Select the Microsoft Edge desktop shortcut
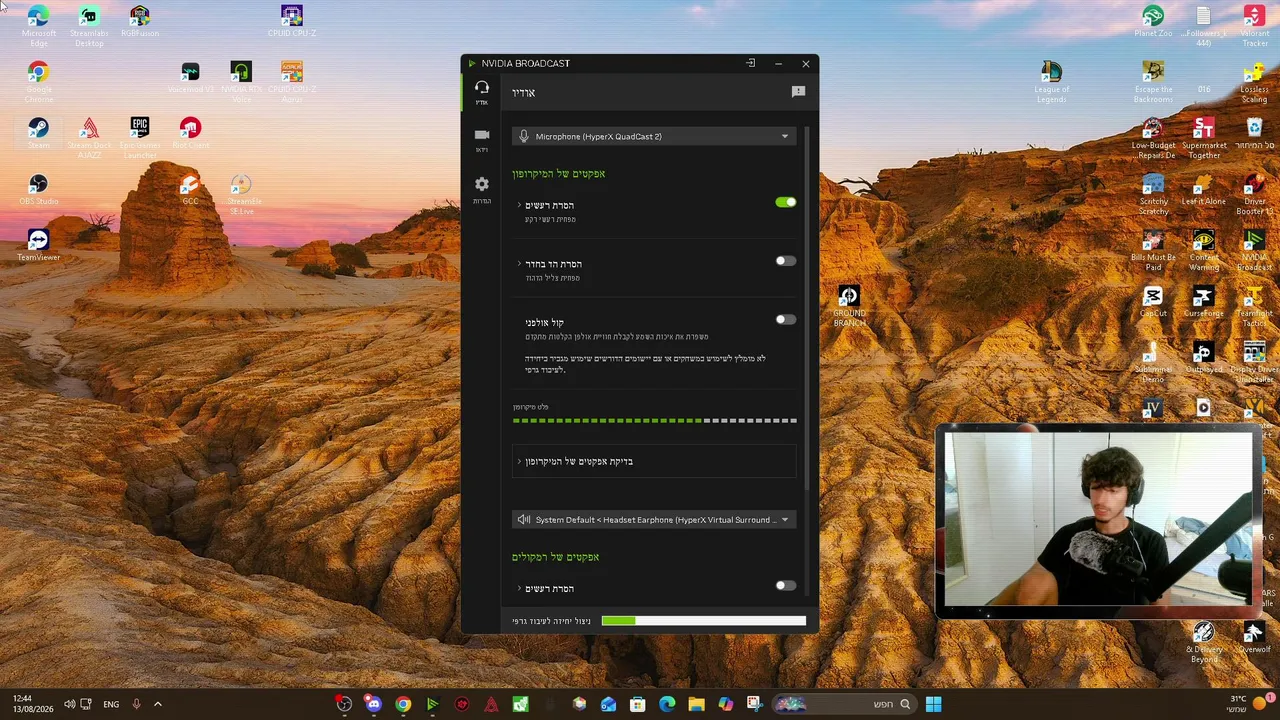Image resolution: width=1280 pixels, height=720 pixels. coord(38,26)
